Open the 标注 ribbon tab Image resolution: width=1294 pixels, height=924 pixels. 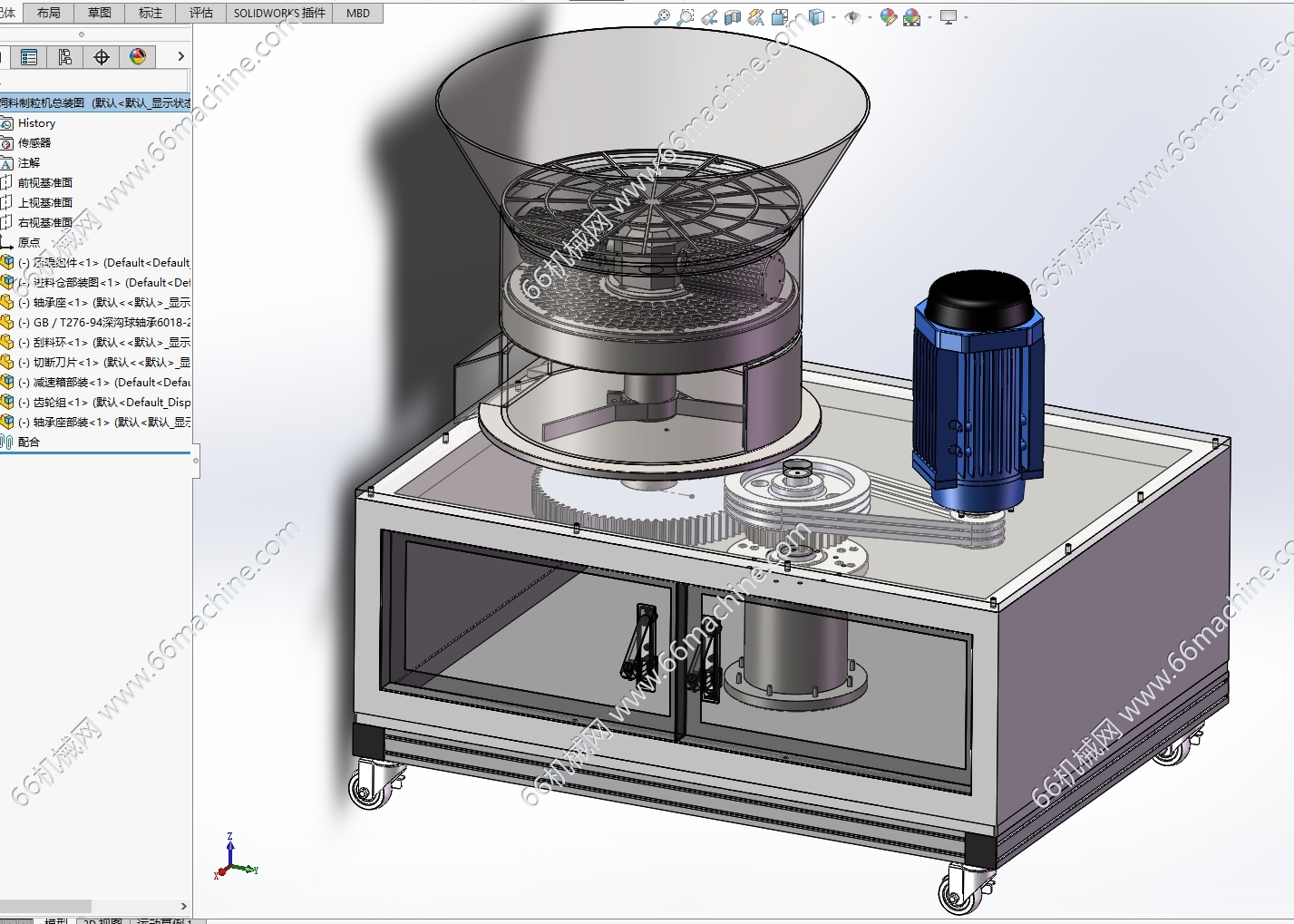tap(151, 13)
